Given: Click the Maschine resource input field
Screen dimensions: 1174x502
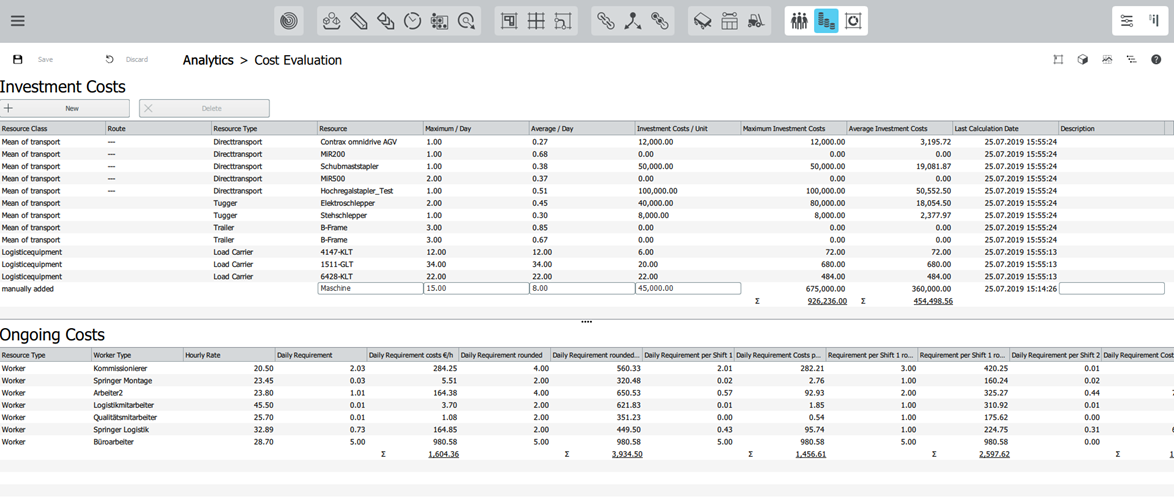Looking at the screenshot, I should tap(369, 289).
